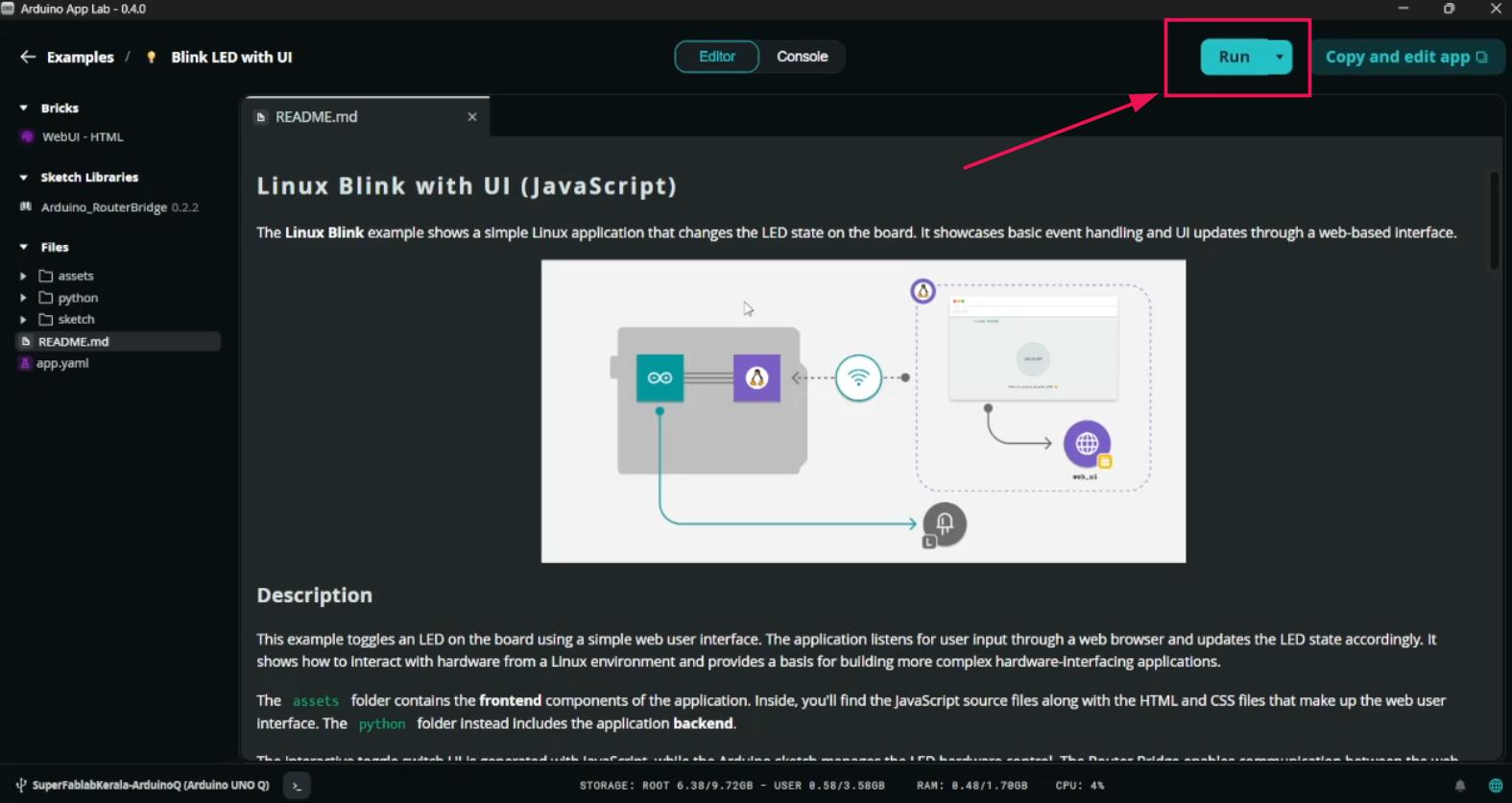Click the Linux Blink architecture diagram image
1512x803 pixels.
point(863,411)
